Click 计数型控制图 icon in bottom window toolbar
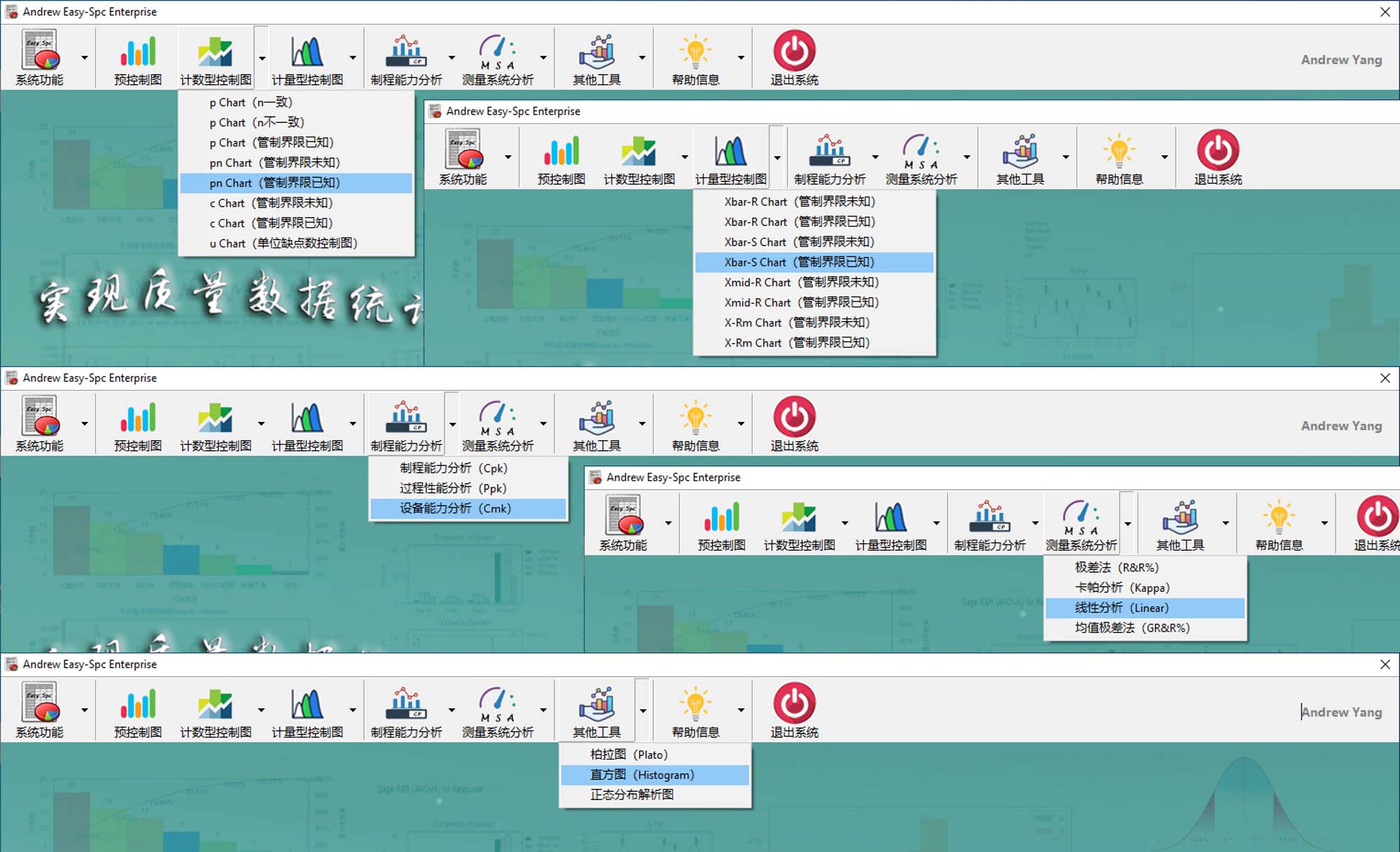 (x=215, y=704)
